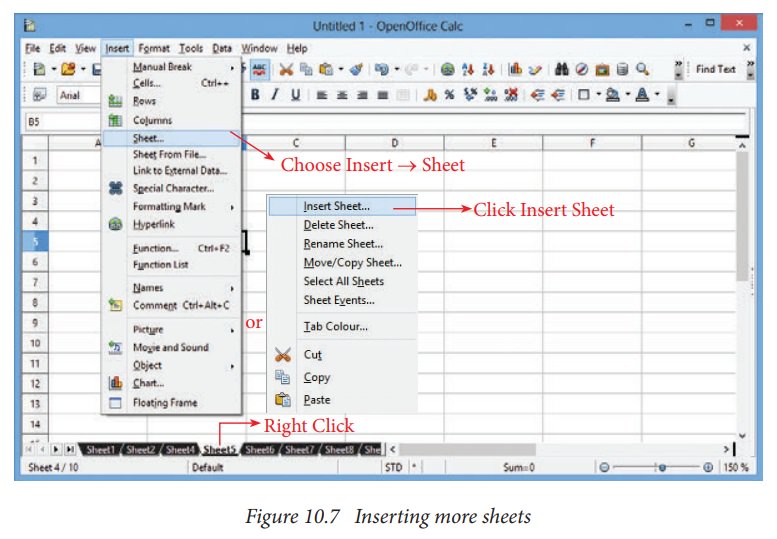
Task: Toggle Center Horizontally alignment
Action: pyautogui.click(x=342, y=95)
